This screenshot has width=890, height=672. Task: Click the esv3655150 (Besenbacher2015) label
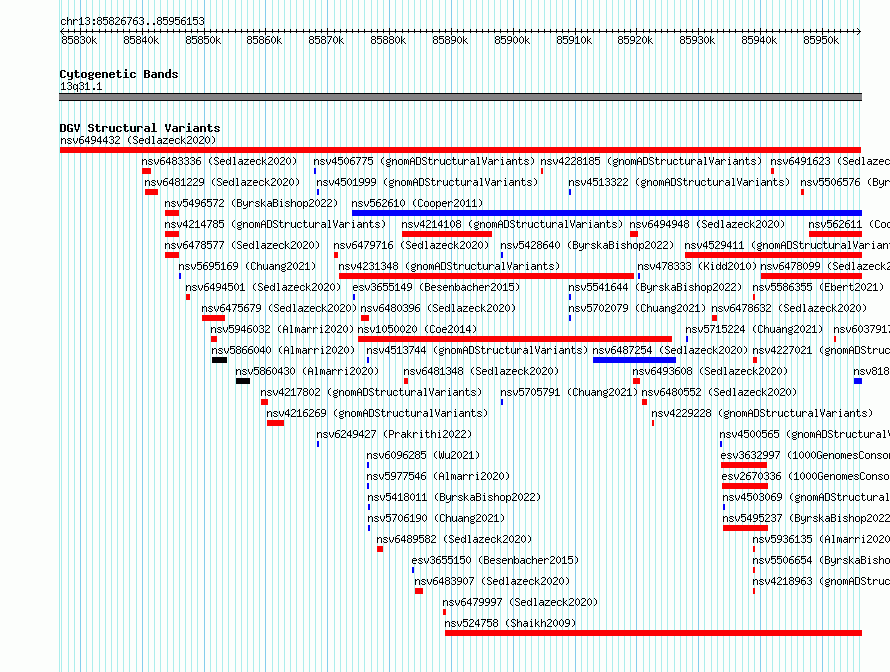(x=496, y=560)
